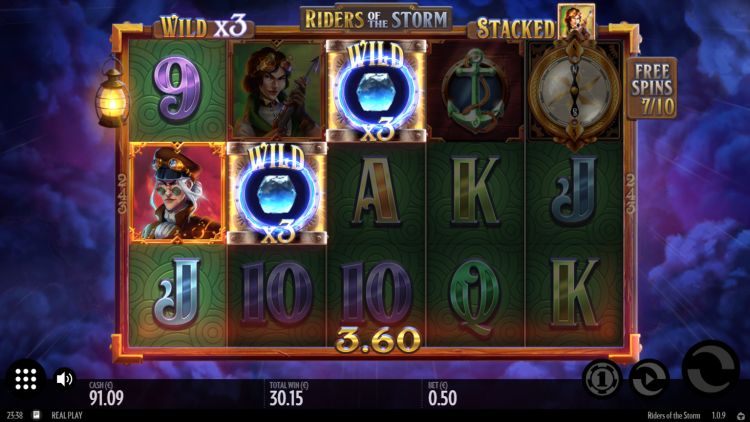Screen dimensions: 750x422
Task: Select the Wild x3 banner
Action: click(x=203, y=26)
